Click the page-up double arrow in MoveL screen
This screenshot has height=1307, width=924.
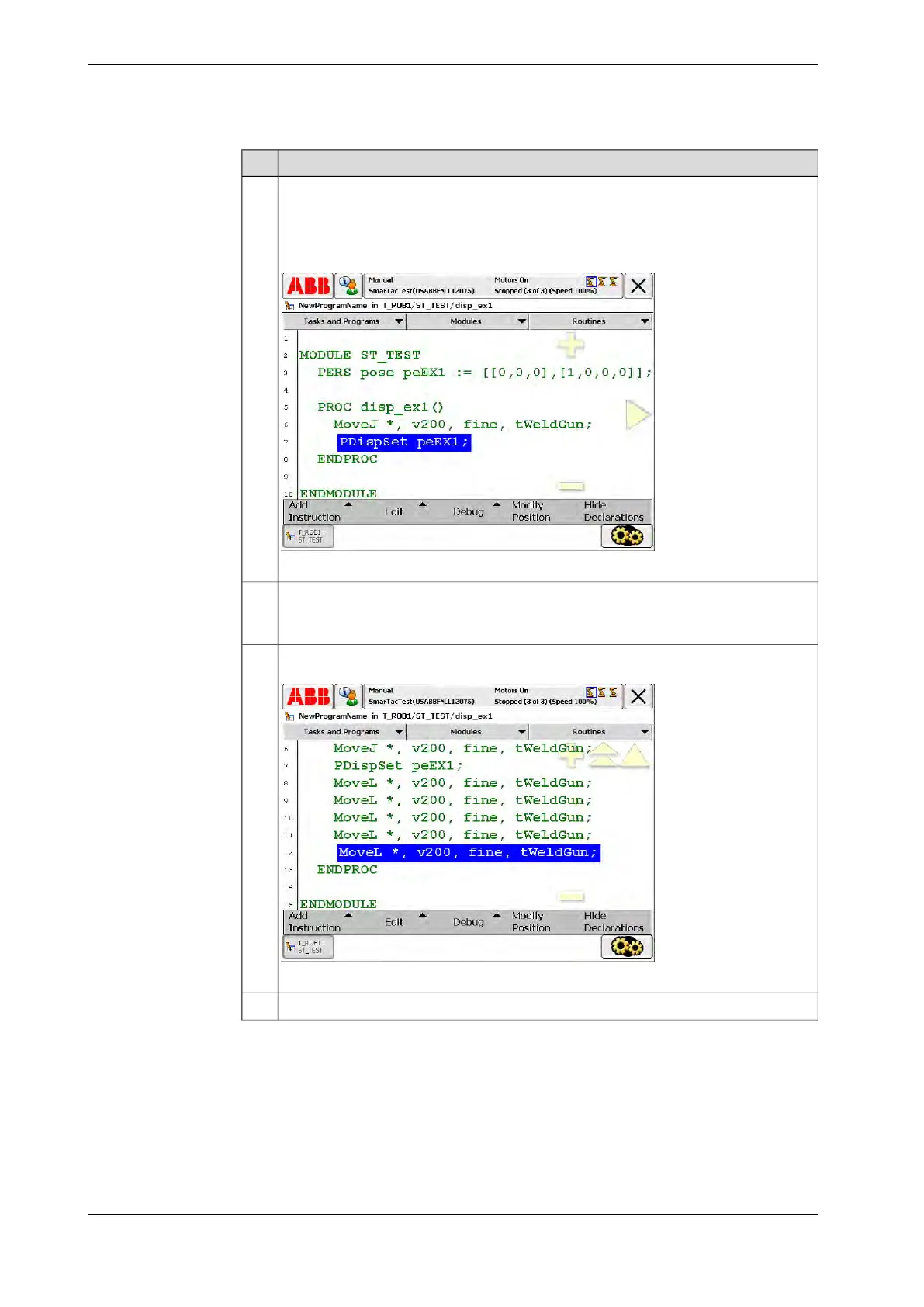(x=604, y=754)
